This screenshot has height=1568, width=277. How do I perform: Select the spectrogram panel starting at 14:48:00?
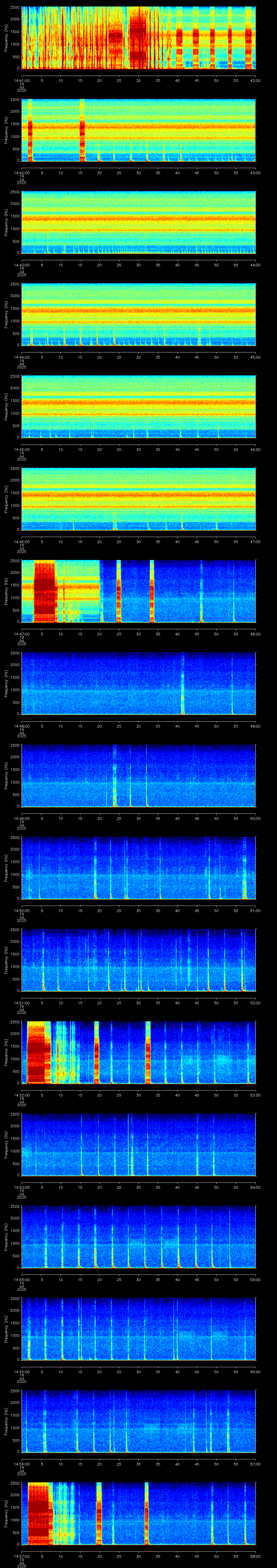coord(138,683)
